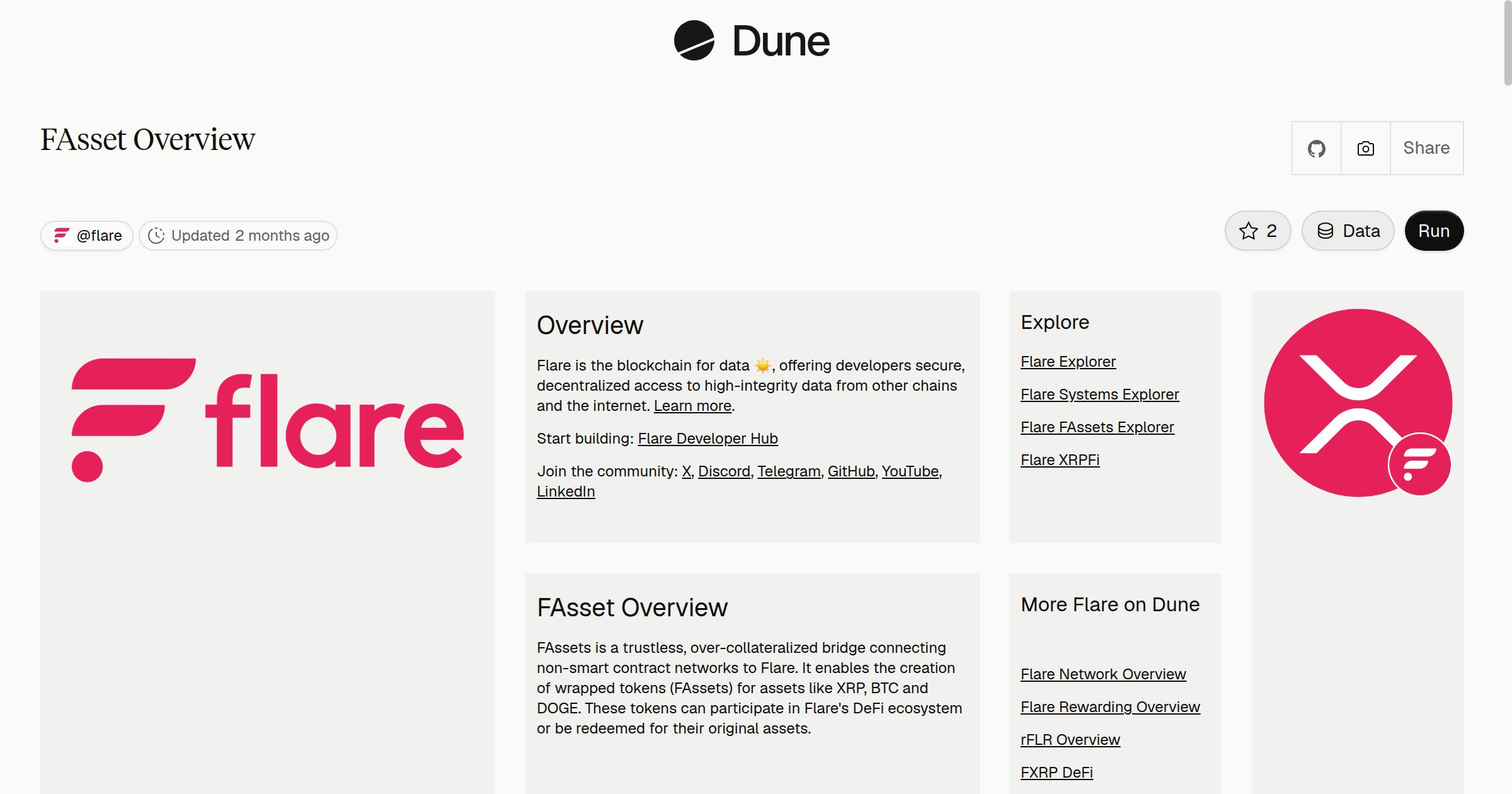The width and height of the screenshot is (1512, 794).
Task: Click the Share button
Action: click(x=1426, y=148)
